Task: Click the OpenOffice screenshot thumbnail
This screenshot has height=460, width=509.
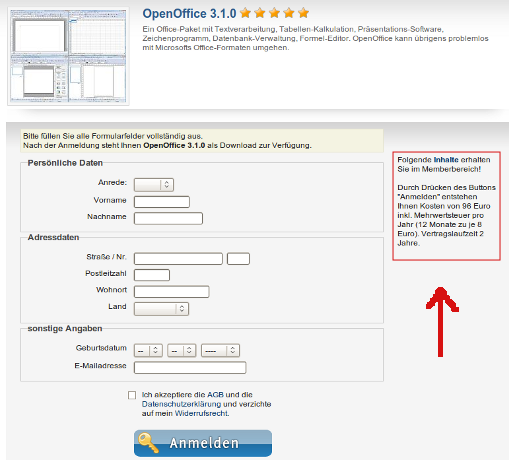Action: point(68,56)
